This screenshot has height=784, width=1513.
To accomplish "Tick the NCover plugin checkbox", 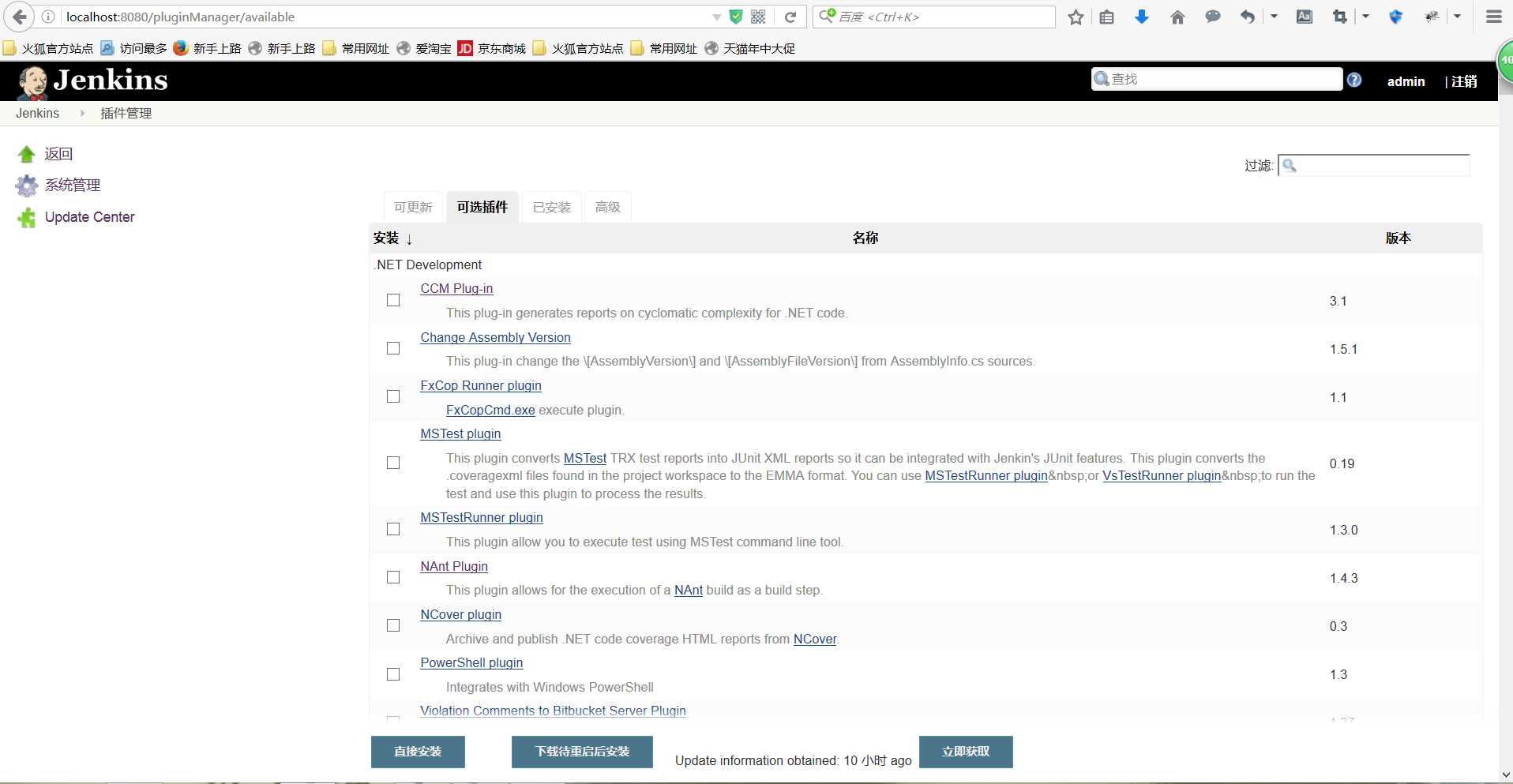I will [x=393, y=625].
